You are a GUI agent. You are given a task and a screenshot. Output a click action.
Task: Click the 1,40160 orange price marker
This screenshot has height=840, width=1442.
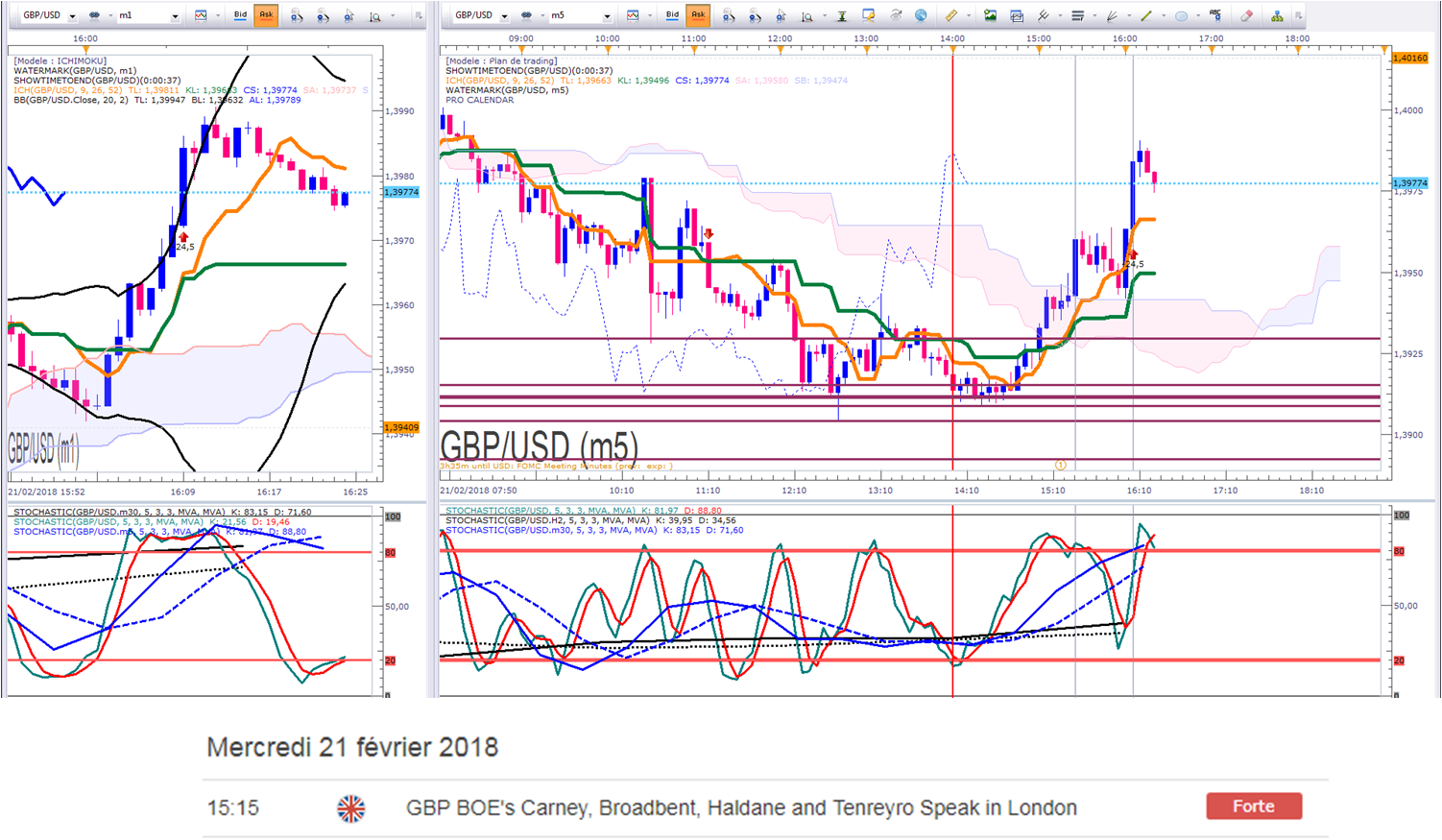pos(1410,58)
